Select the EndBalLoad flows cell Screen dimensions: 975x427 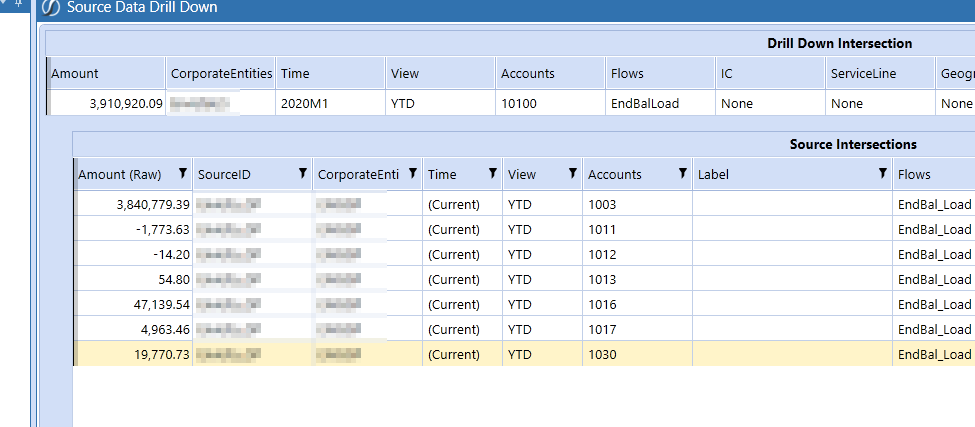(660, 103)
